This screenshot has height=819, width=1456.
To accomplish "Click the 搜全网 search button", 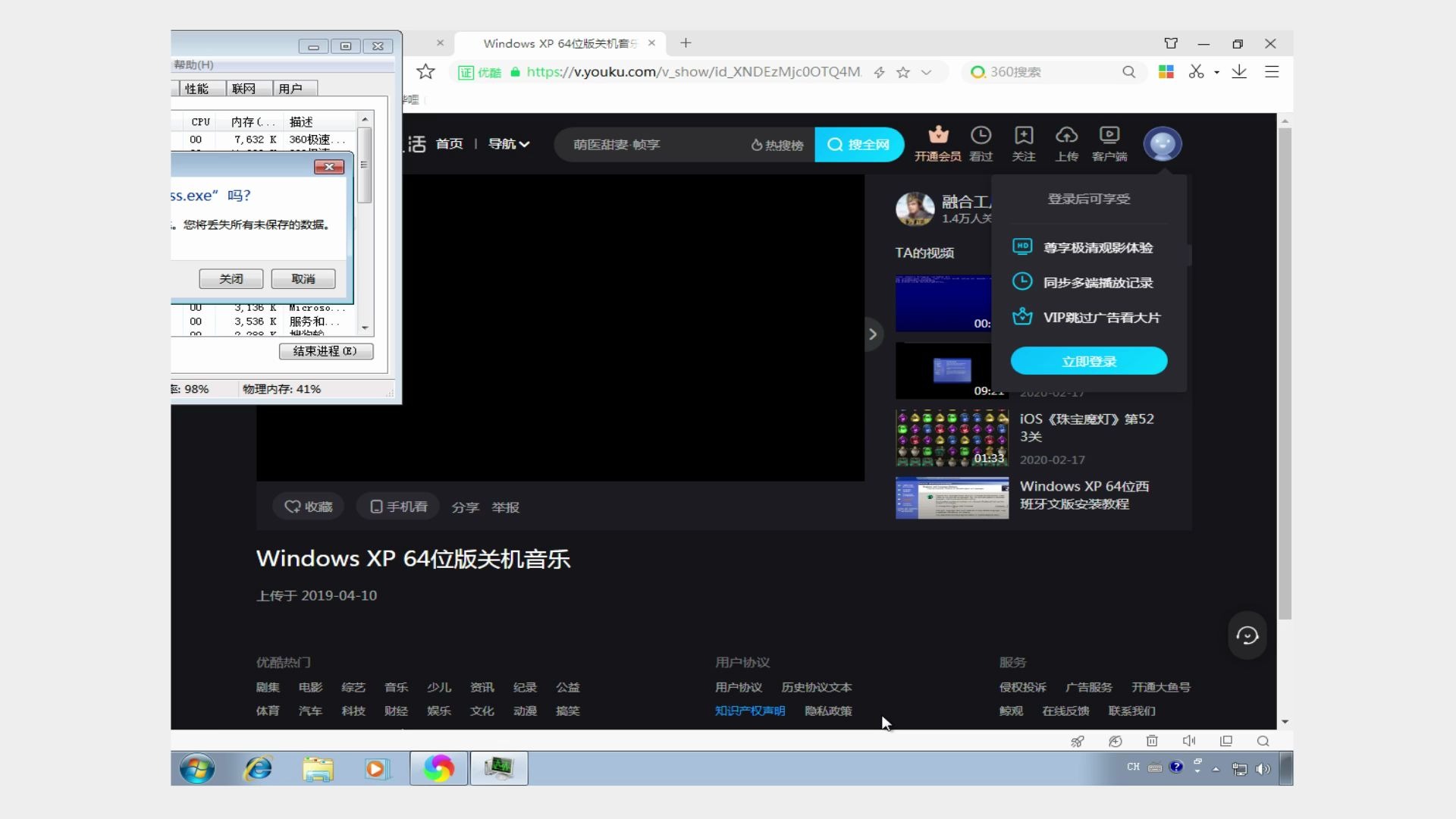I will (859, 145).
